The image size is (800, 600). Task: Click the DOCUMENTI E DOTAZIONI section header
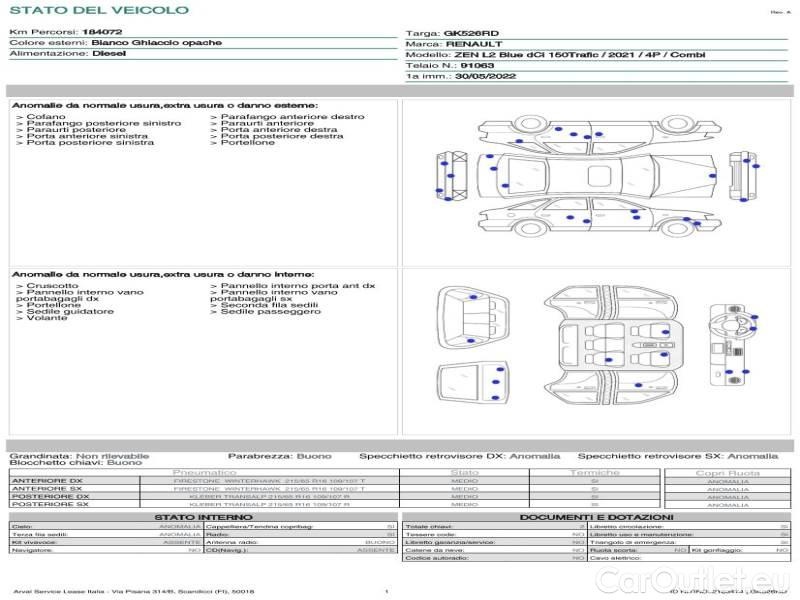coord(596,517)
